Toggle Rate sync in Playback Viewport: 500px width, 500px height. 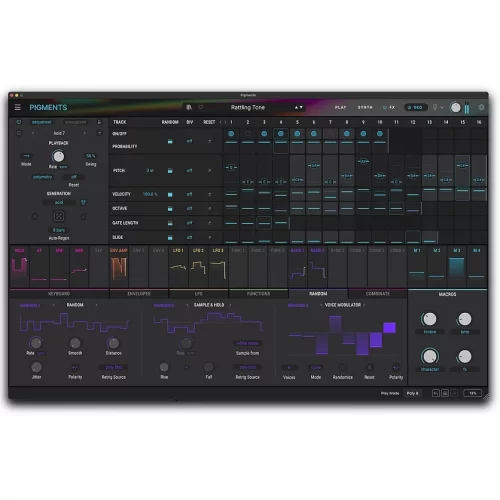63,167
